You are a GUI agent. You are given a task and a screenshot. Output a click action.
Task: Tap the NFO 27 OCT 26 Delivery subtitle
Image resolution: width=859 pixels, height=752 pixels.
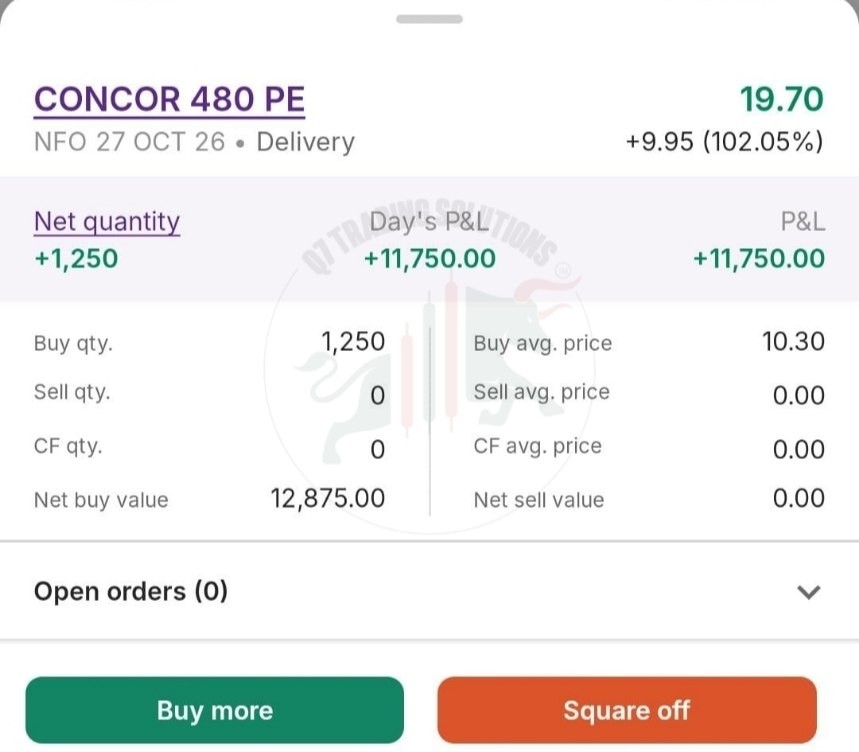point(194,142)
